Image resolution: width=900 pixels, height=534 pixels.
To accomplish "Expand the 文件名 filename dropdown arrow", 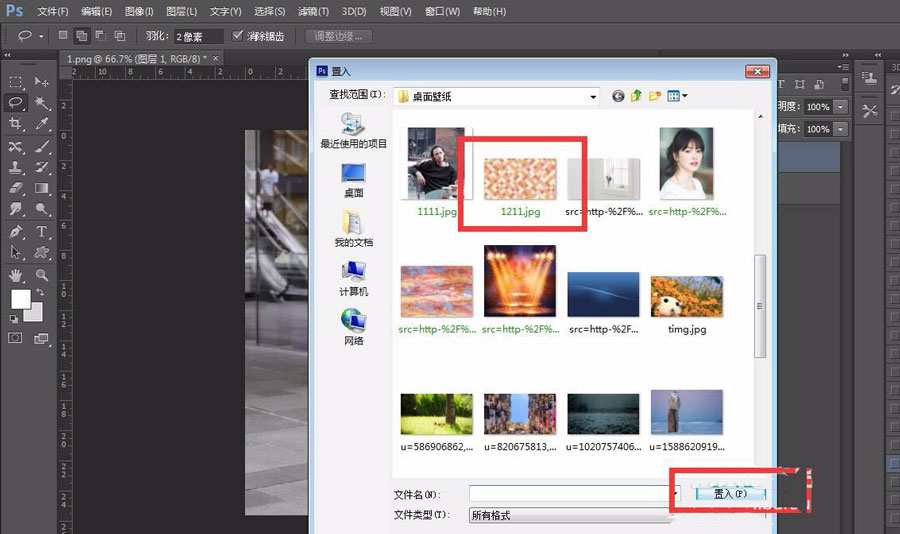I will pos(676,493).
